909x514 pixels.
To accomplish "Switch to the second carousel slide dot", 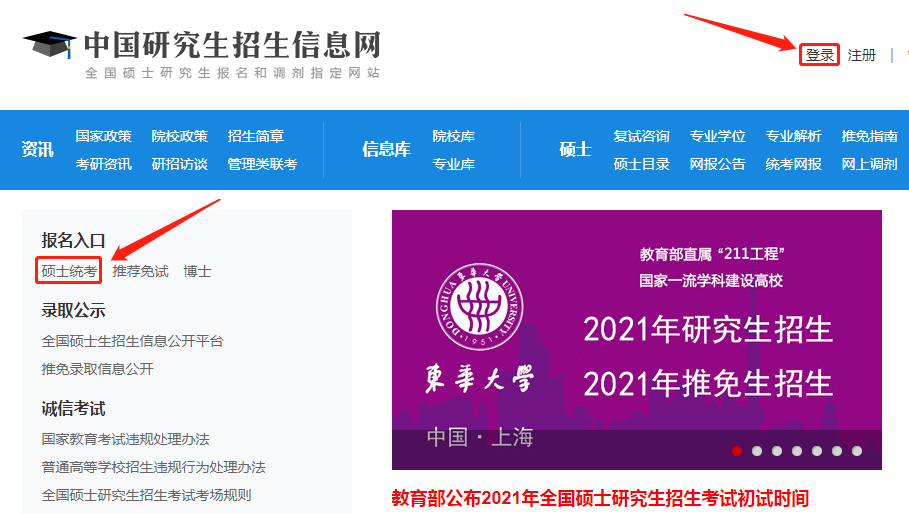I will pos(757,451).
